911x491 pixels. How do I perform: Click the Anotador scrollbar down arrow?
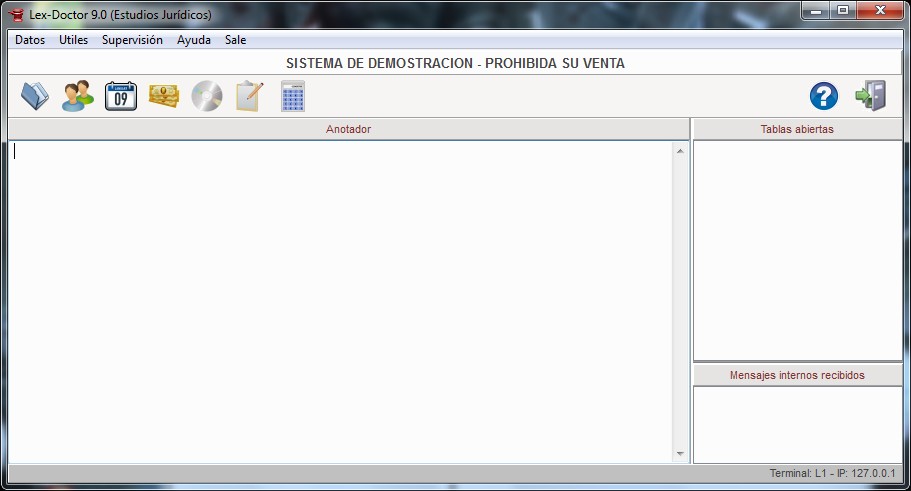[680, 454]
